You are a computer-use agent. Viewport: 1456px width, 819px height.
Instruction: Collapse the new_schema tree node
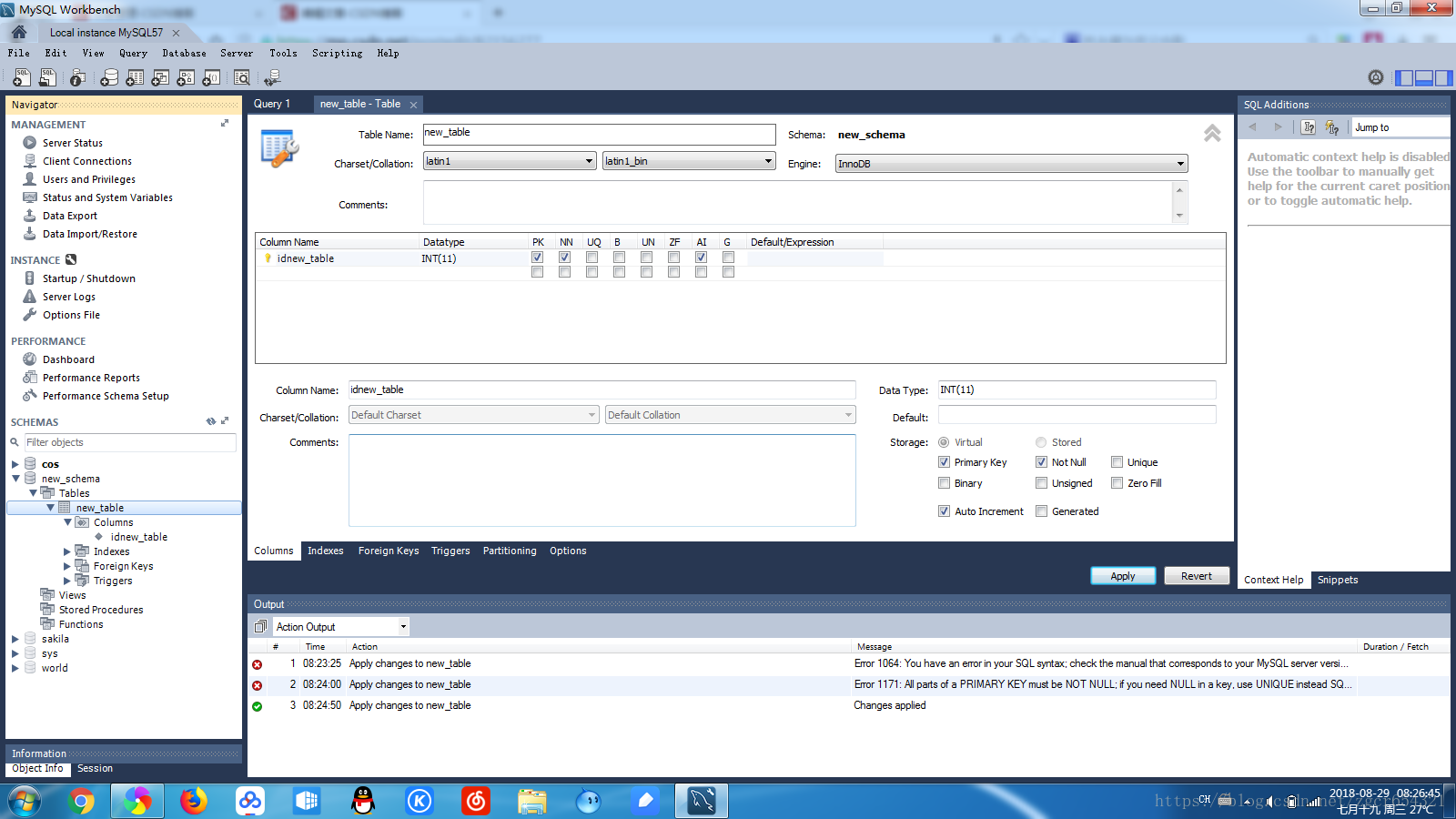click(x=15, y=479)
